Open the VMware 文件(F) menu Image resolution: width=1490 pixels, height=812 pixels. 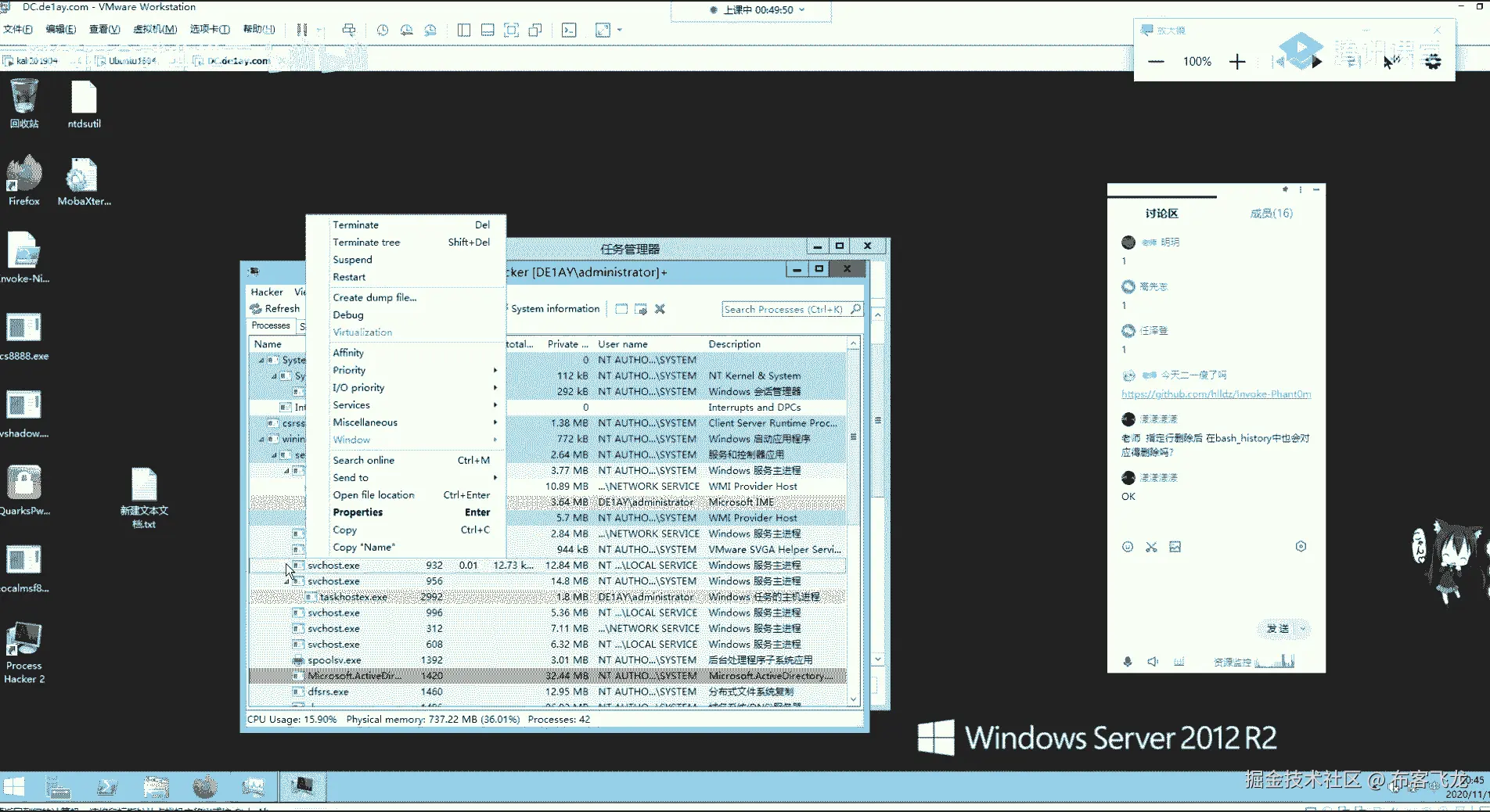pos(18,30)
